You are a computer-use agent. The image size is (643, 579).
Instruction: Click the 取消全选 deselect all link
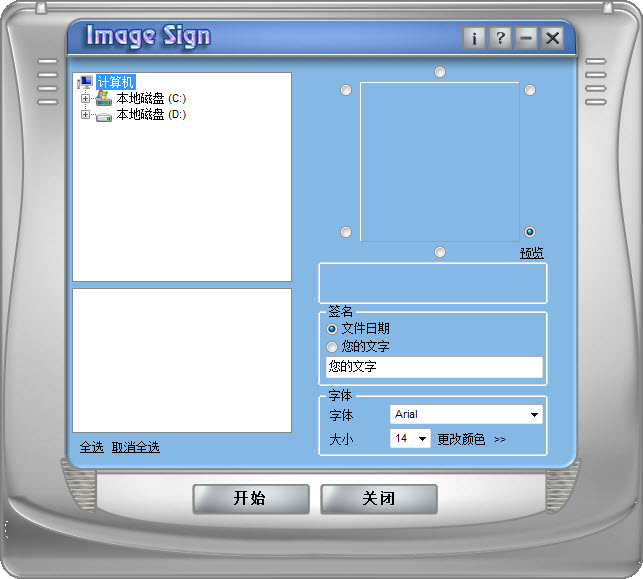[136, 447]
